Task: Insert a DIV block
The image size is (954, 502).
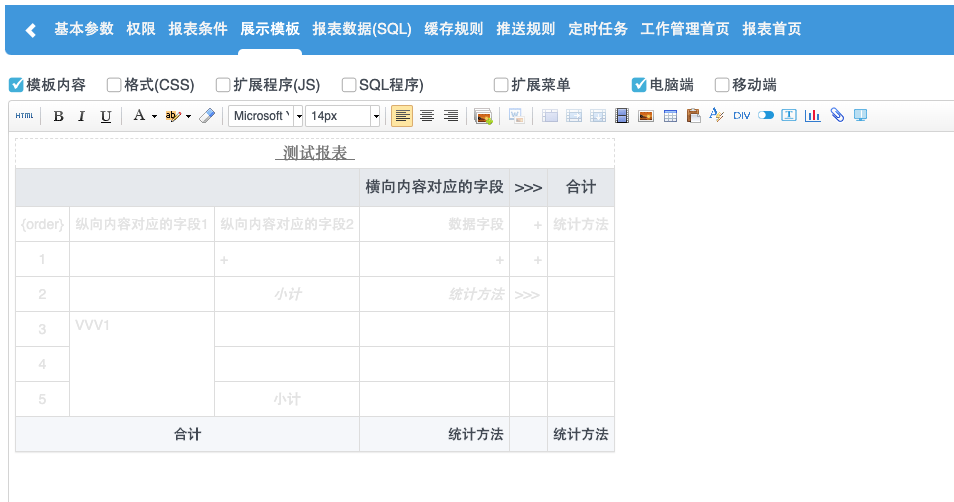Action: click(741, 116)
